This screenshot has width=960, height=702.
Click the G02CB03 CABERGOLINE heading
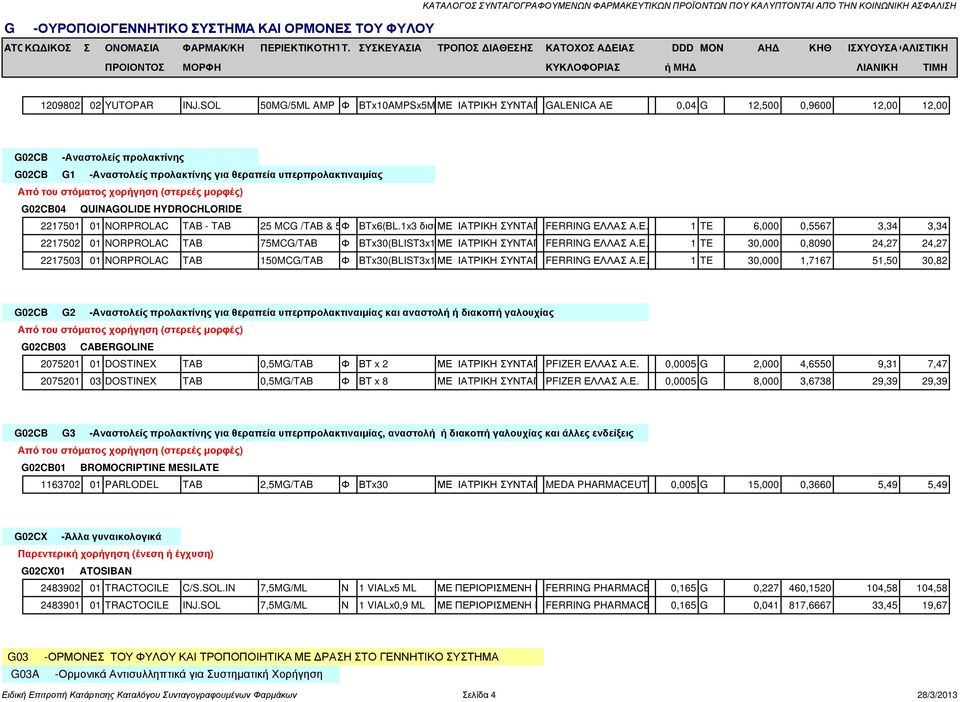[x=88, y=346]
